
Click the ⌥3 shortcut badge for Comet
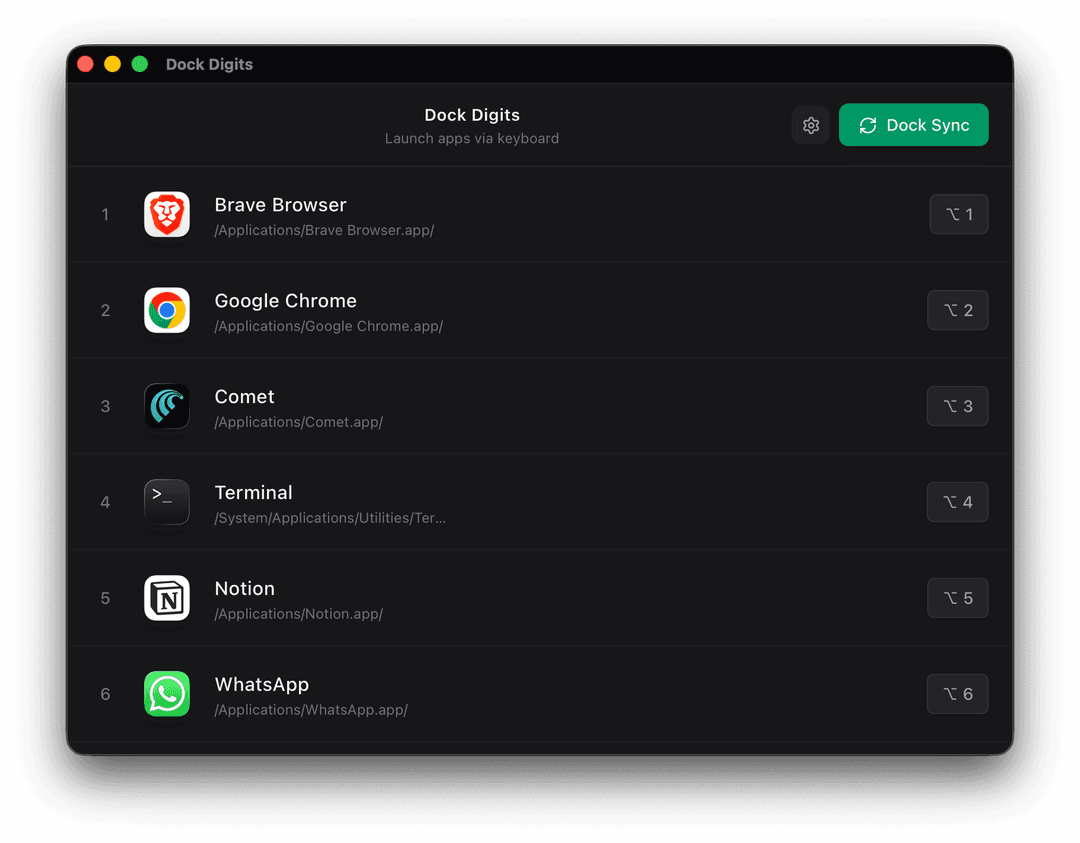[x=958, y=406]
